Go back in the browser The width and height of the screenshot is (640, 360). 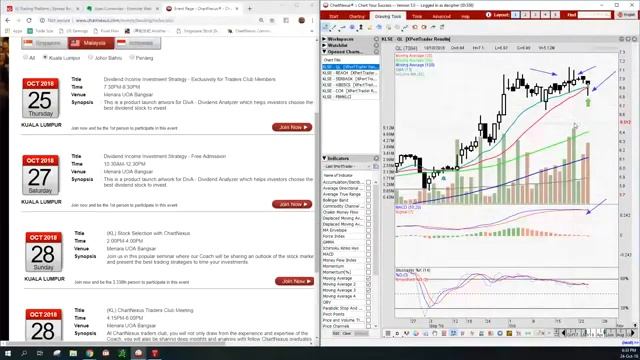point(8,20)
